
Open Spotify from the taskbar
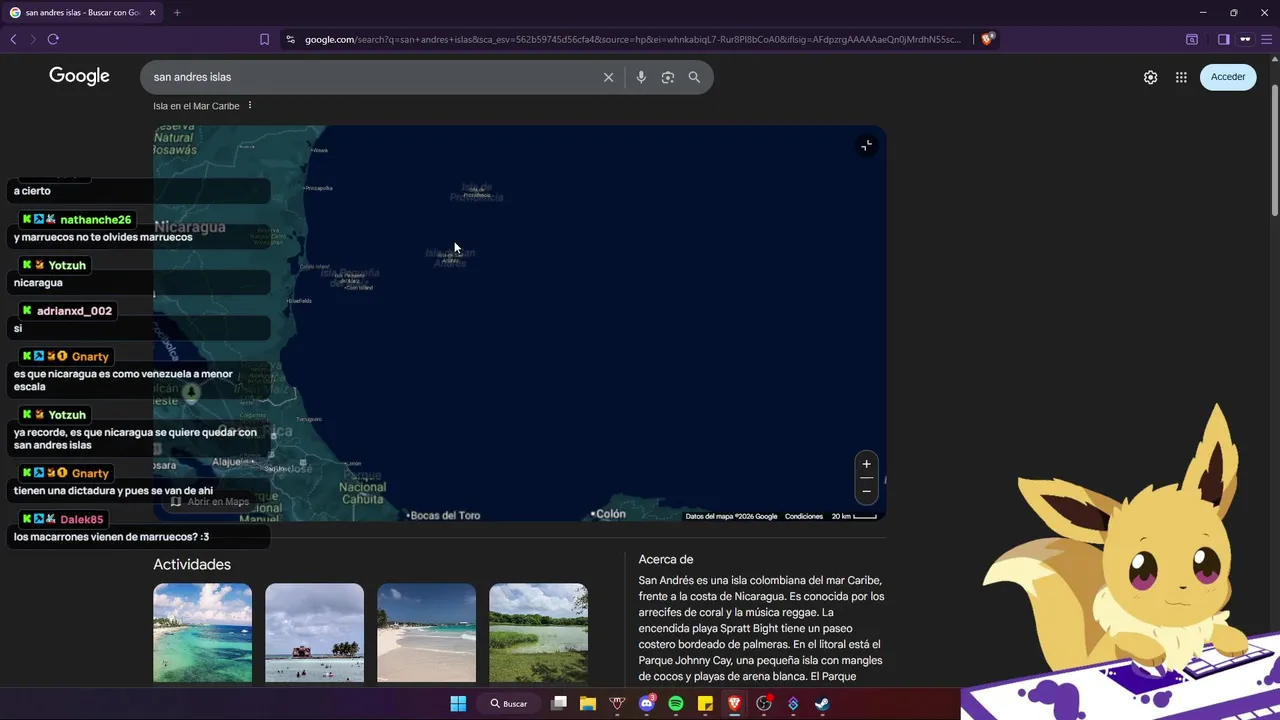[676, 704]
